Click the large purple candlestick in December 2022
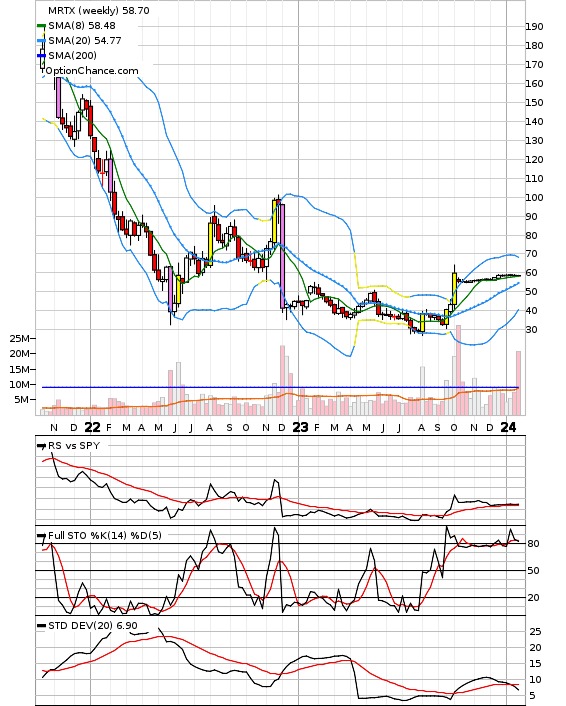Viewport: 566px width, 706px height. tap(282, 256)
